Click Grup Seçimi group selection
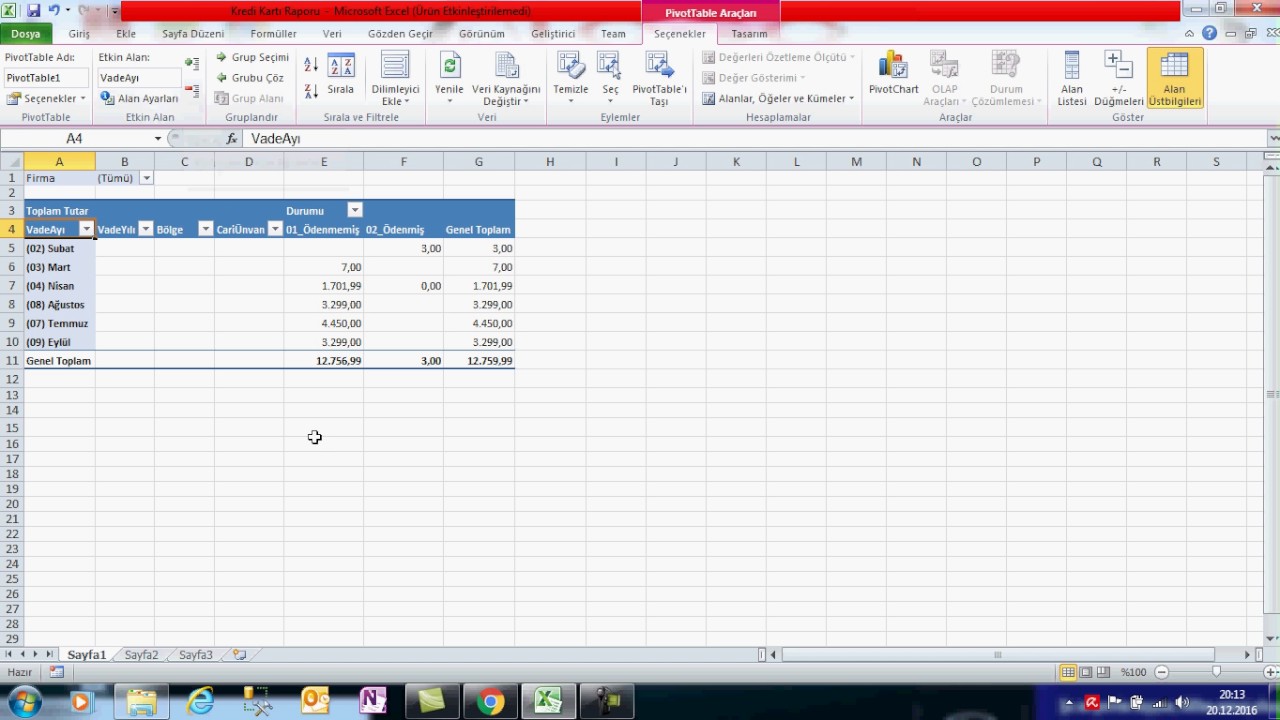Screen dimensions: 1280x720 [252, 57]
